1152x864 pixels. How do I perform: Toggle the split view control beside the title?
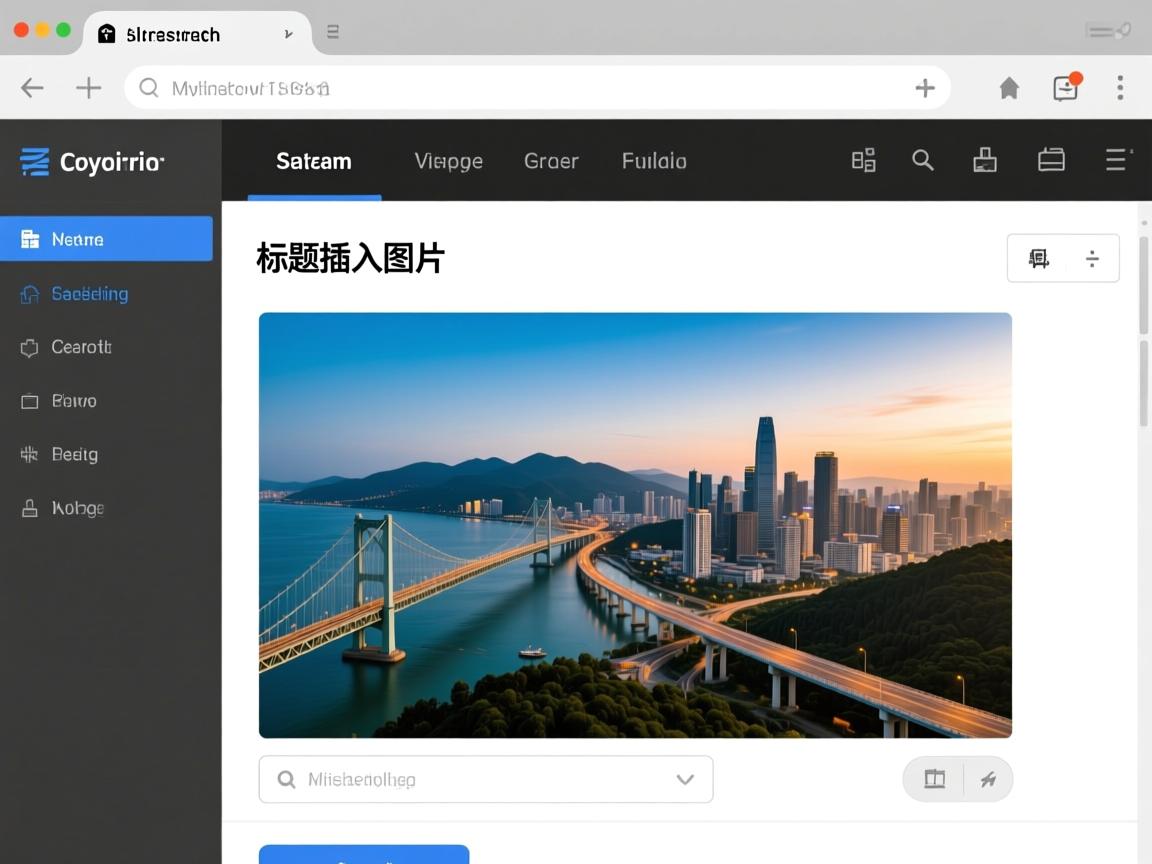[x=1038, y=257]
